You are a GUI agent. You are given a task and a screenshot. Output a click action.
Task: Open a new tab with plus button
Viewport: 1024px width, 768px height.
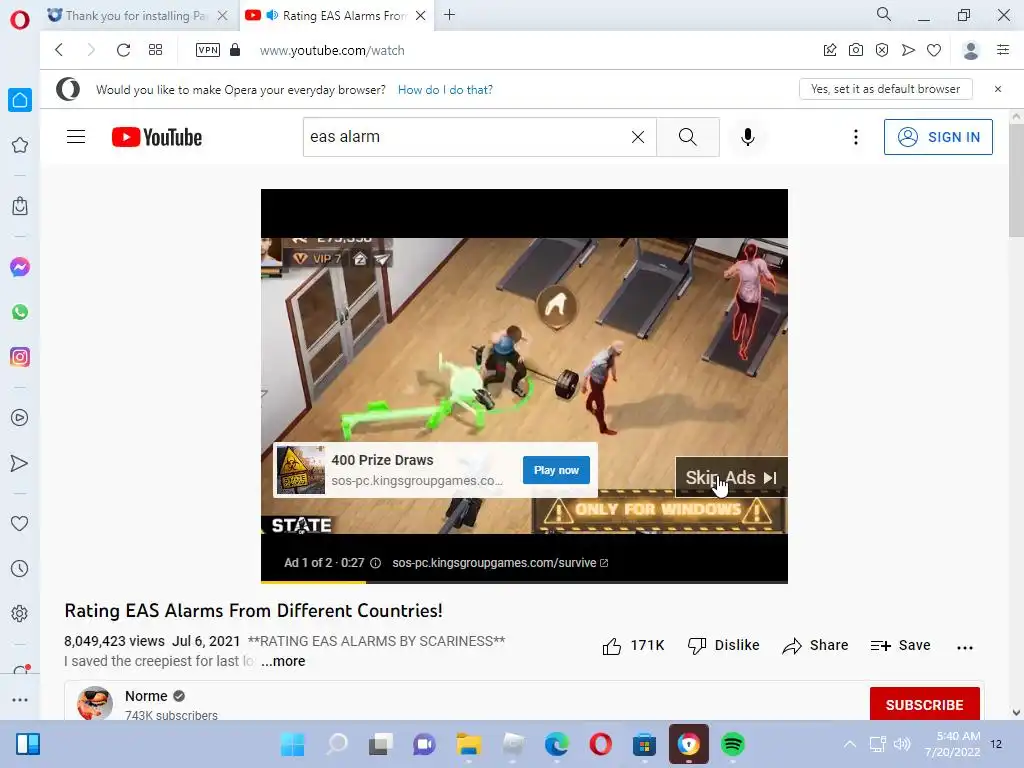coord(449,15)
